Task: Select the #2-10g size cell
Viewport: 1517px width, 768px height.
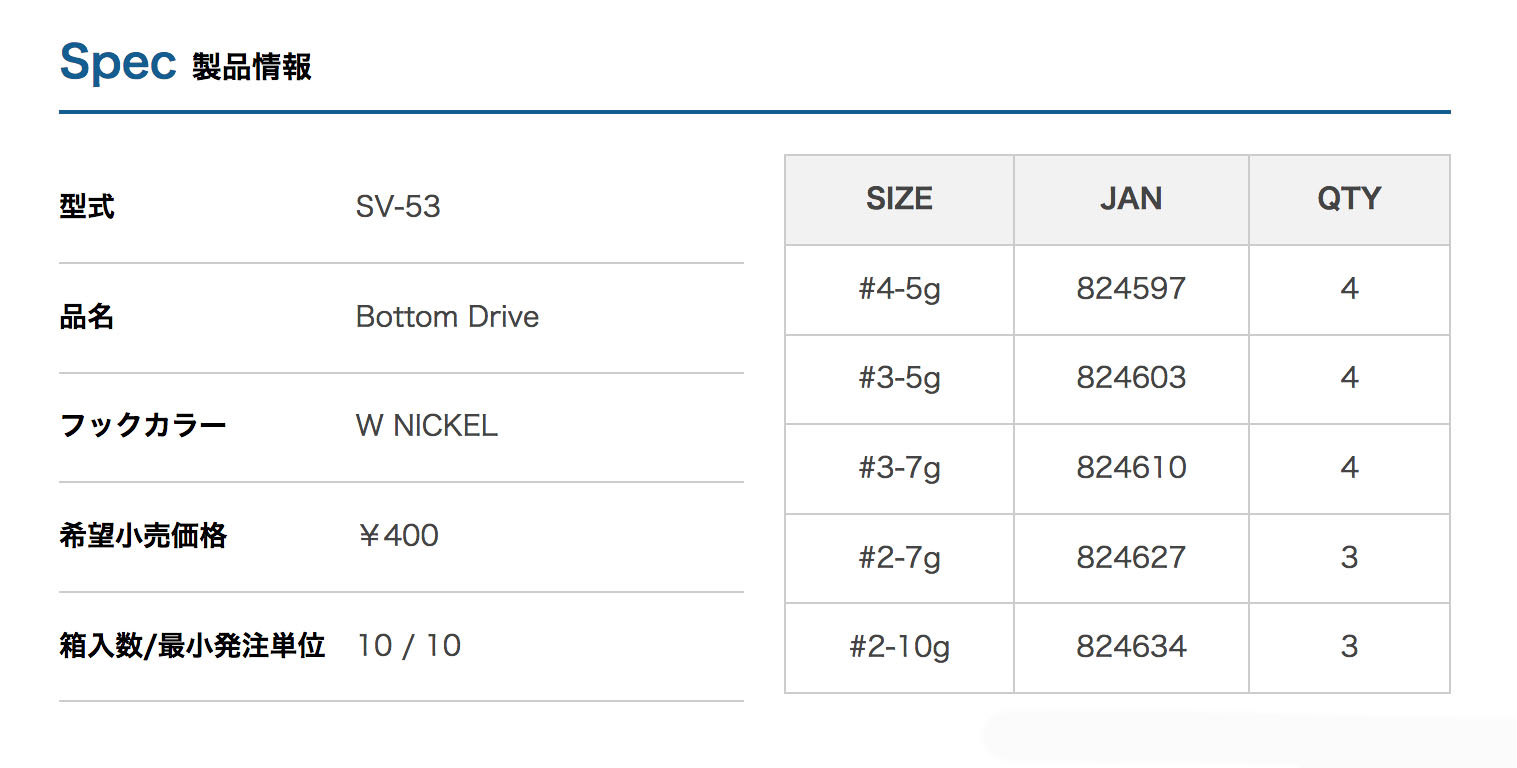Action: (x=899, y=647)
